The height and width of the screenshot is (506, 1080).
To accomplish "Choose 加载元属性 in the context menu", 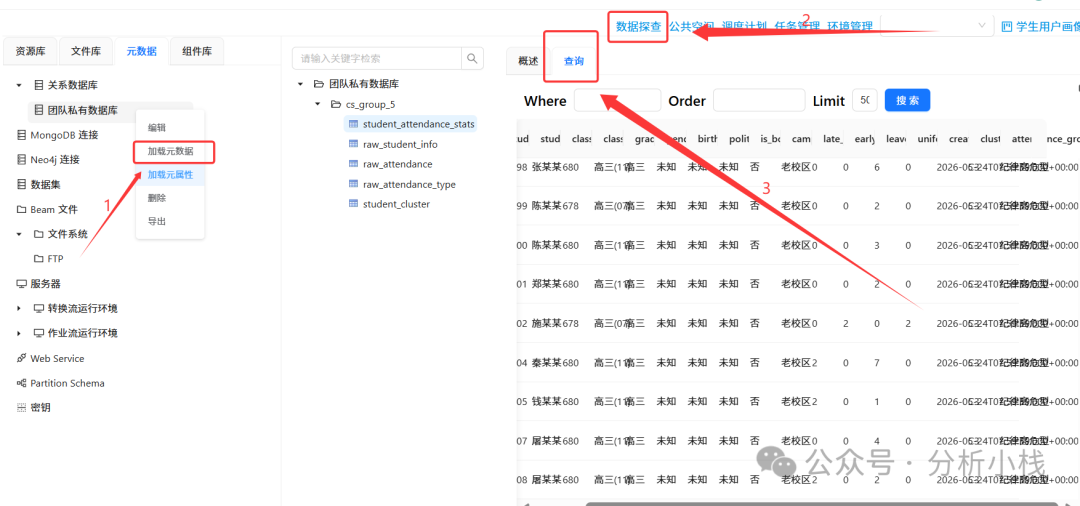I will [x=171, y=175].
